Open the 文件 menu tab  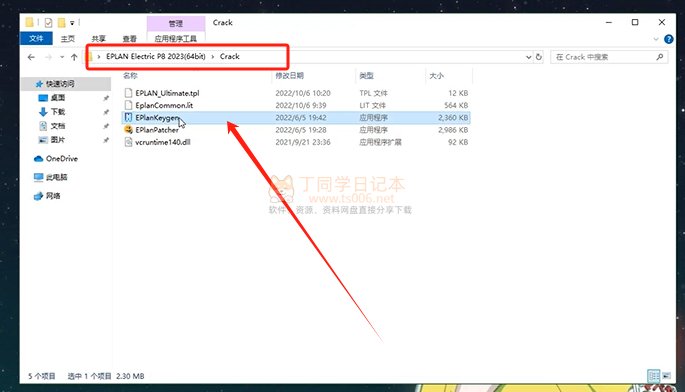tap(36, 38)
